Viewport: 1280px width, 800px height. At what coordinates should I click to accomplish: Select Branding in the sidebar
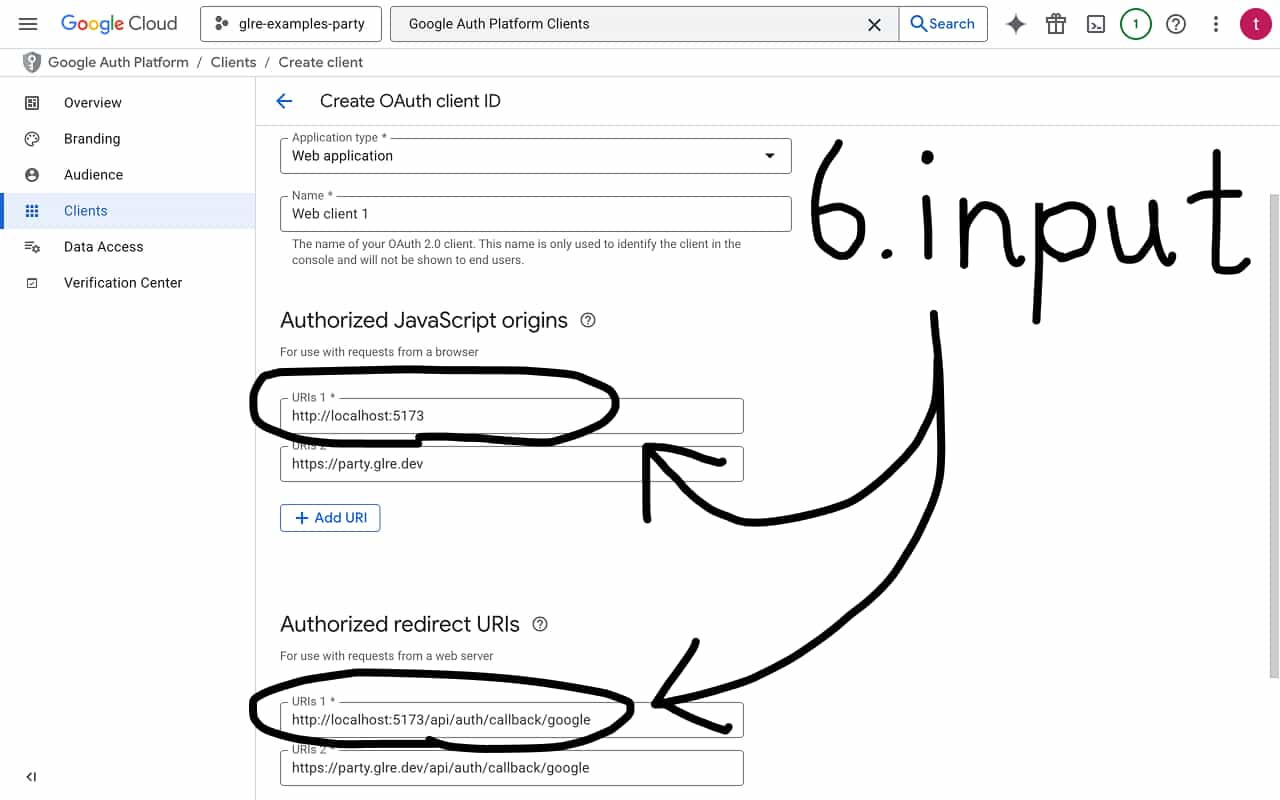click(92, 139)
